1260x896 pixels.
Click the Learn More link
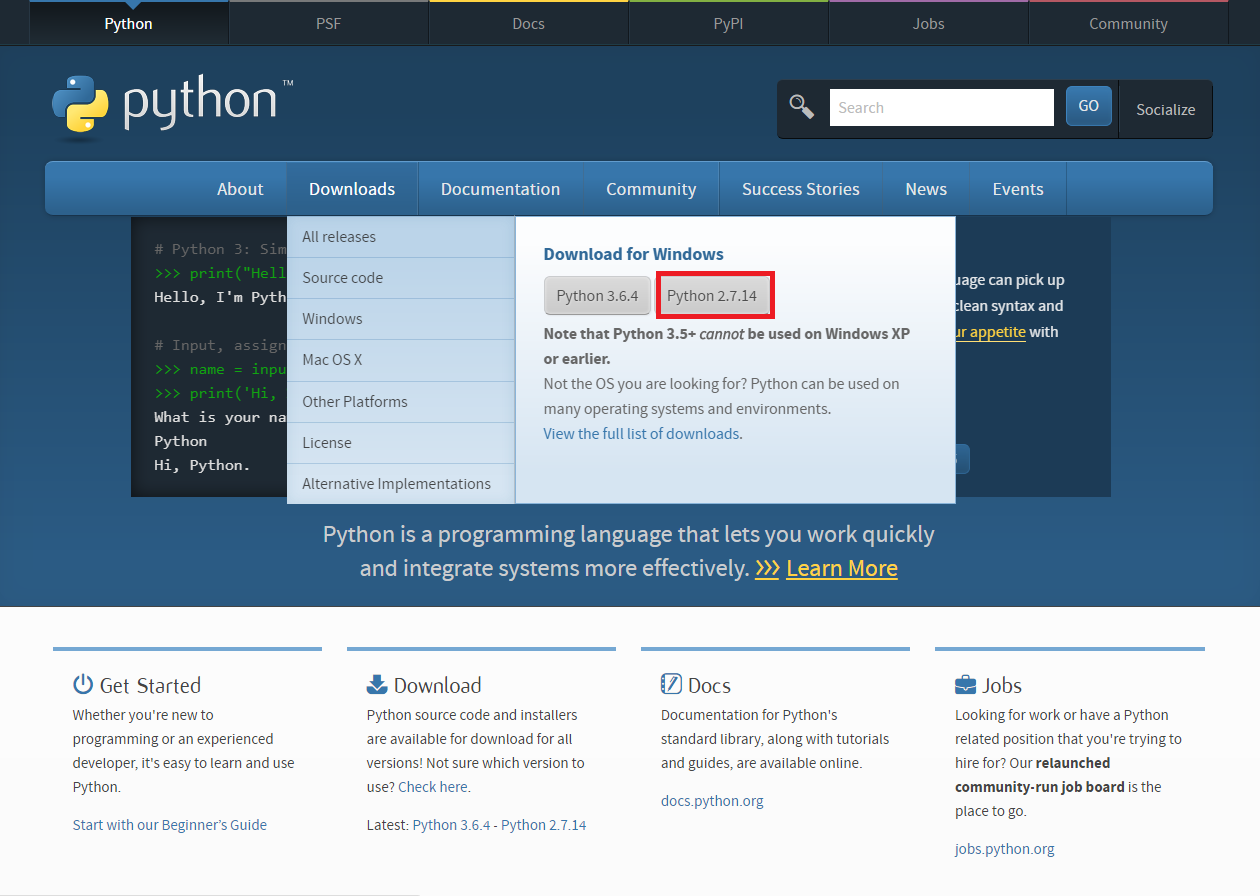[842, 568]
